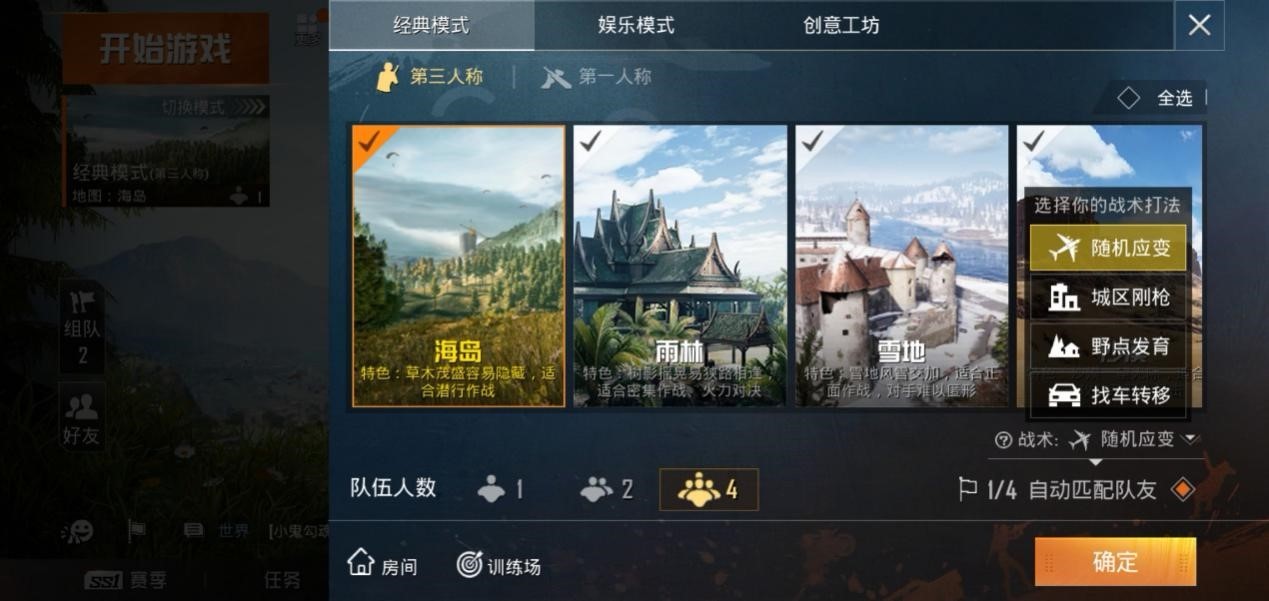Open the 训练场 target icon

point(469,564)
